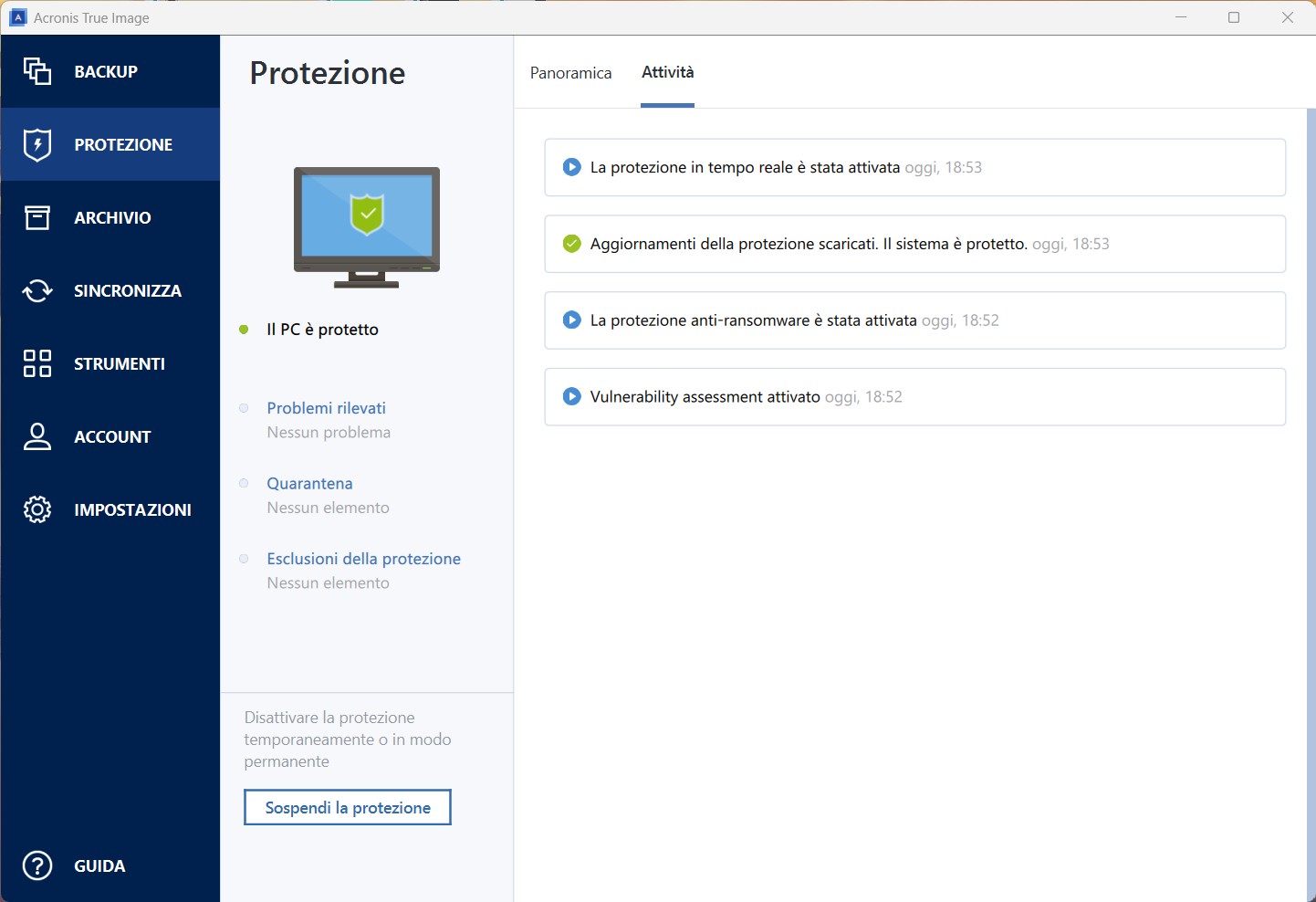Open the Problemi rilevati link
The height and width of the screenshot is (902, 1316).
[326, 408]
